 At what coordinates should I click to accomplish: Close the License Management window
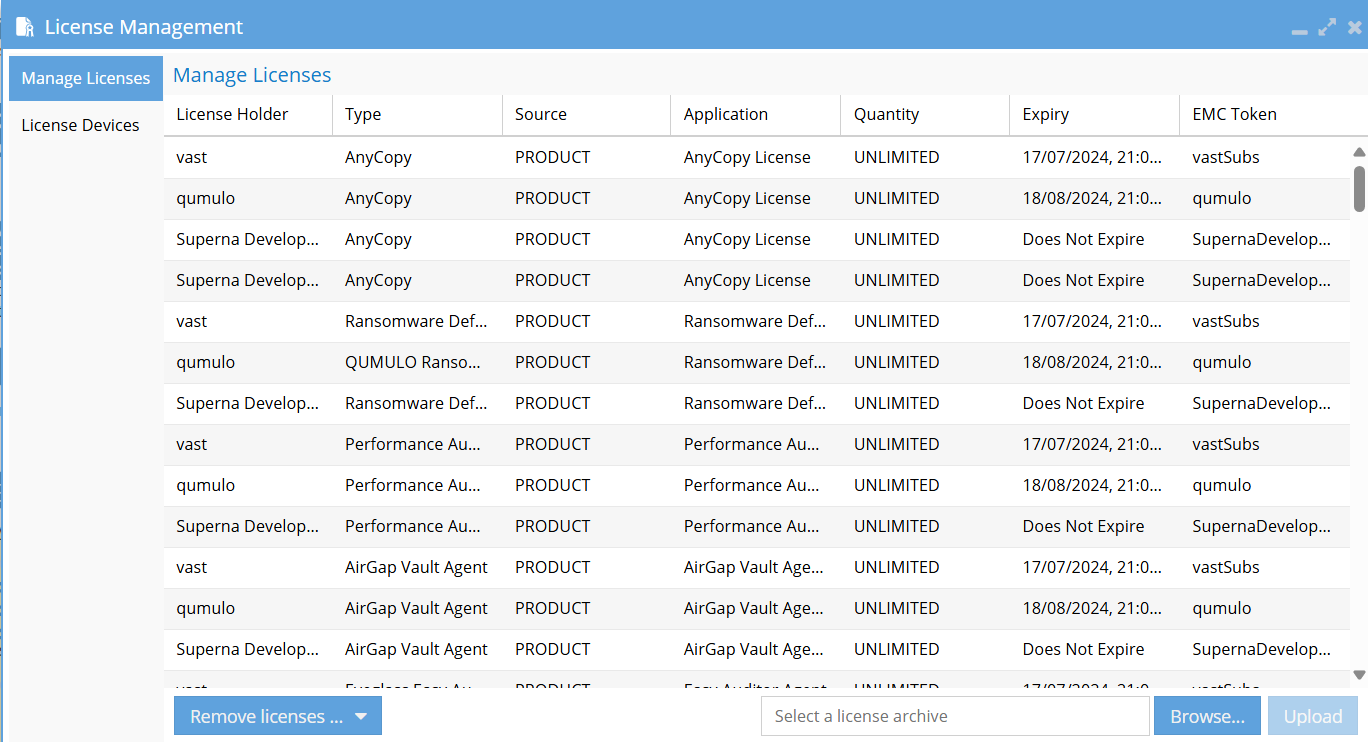point(1354,28)
